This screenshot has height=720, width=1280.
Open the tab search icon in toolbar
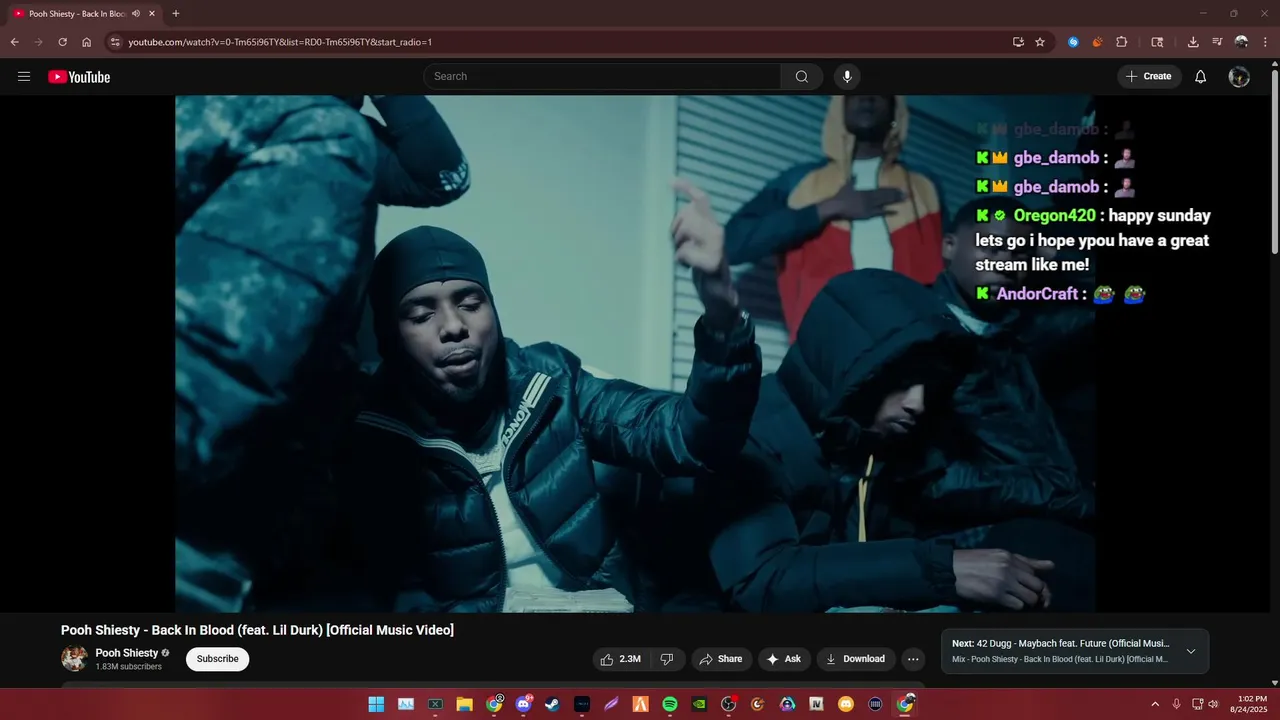1157,42
